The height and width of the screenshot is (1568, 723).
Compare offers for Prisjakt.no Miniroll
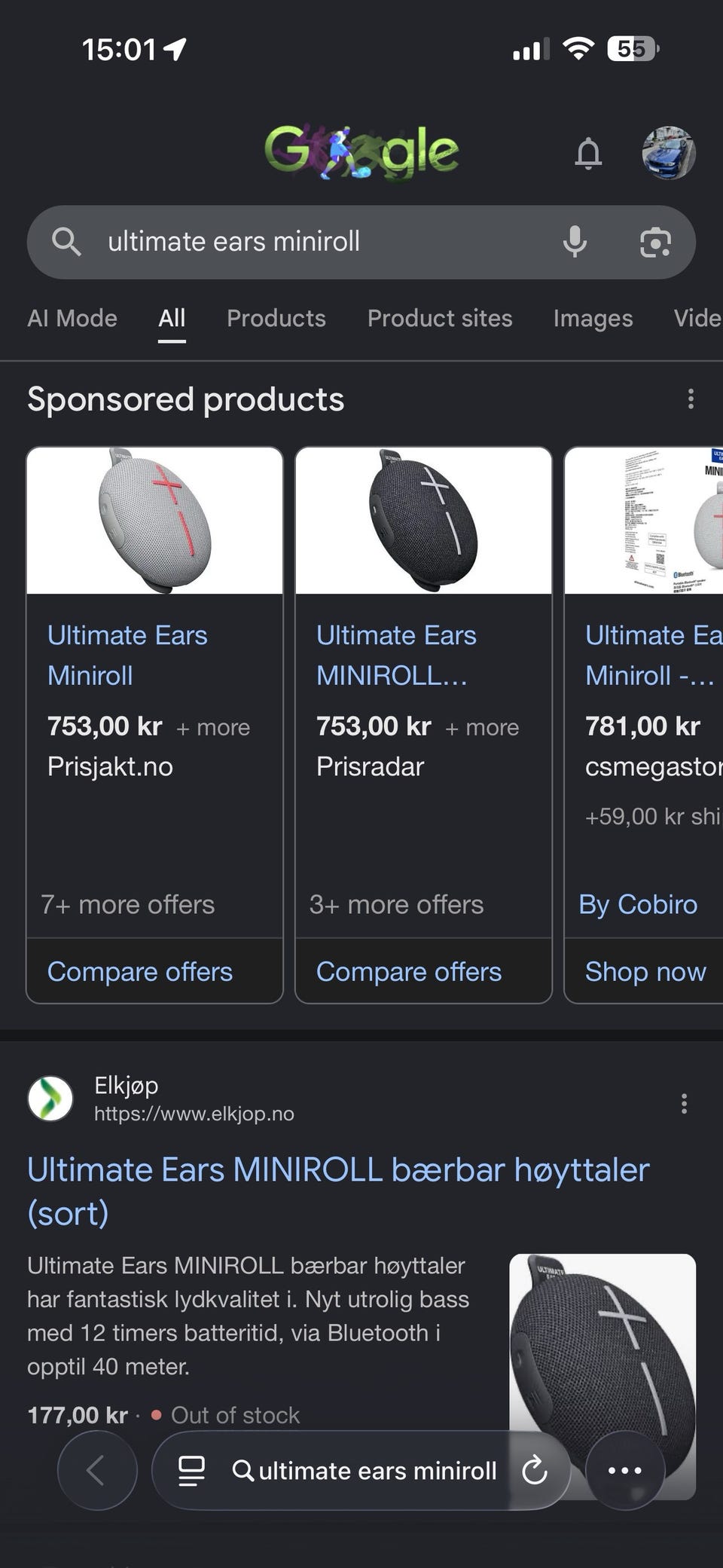tap(140, 971)
